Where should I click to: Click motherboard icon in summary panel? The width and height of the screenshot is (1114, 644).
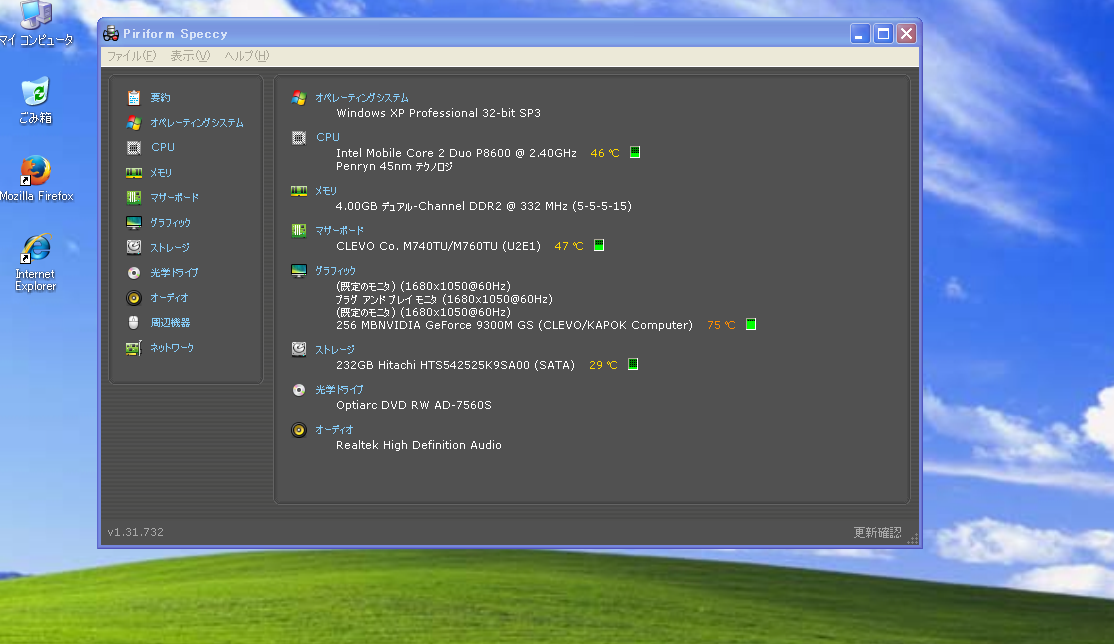click(299, 230)
